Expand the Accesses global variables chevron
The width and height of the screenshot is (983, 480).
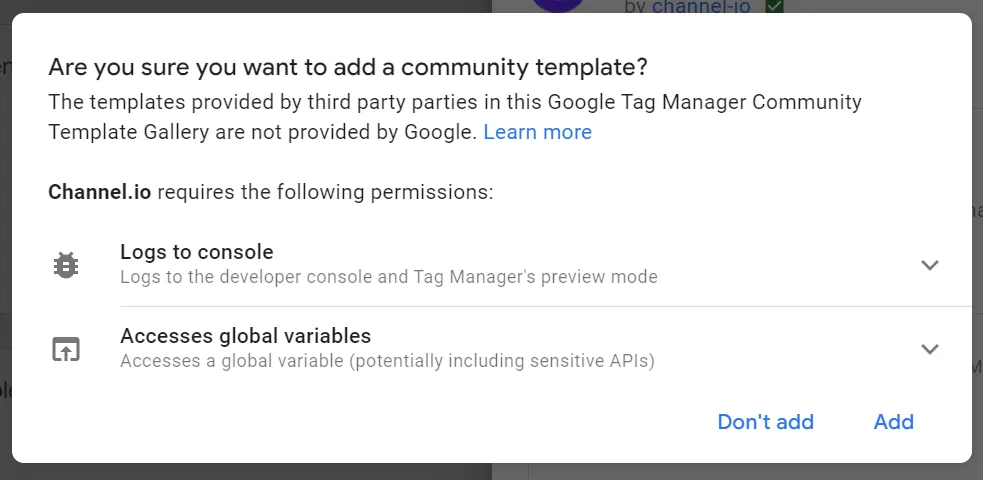coord(930,349)
